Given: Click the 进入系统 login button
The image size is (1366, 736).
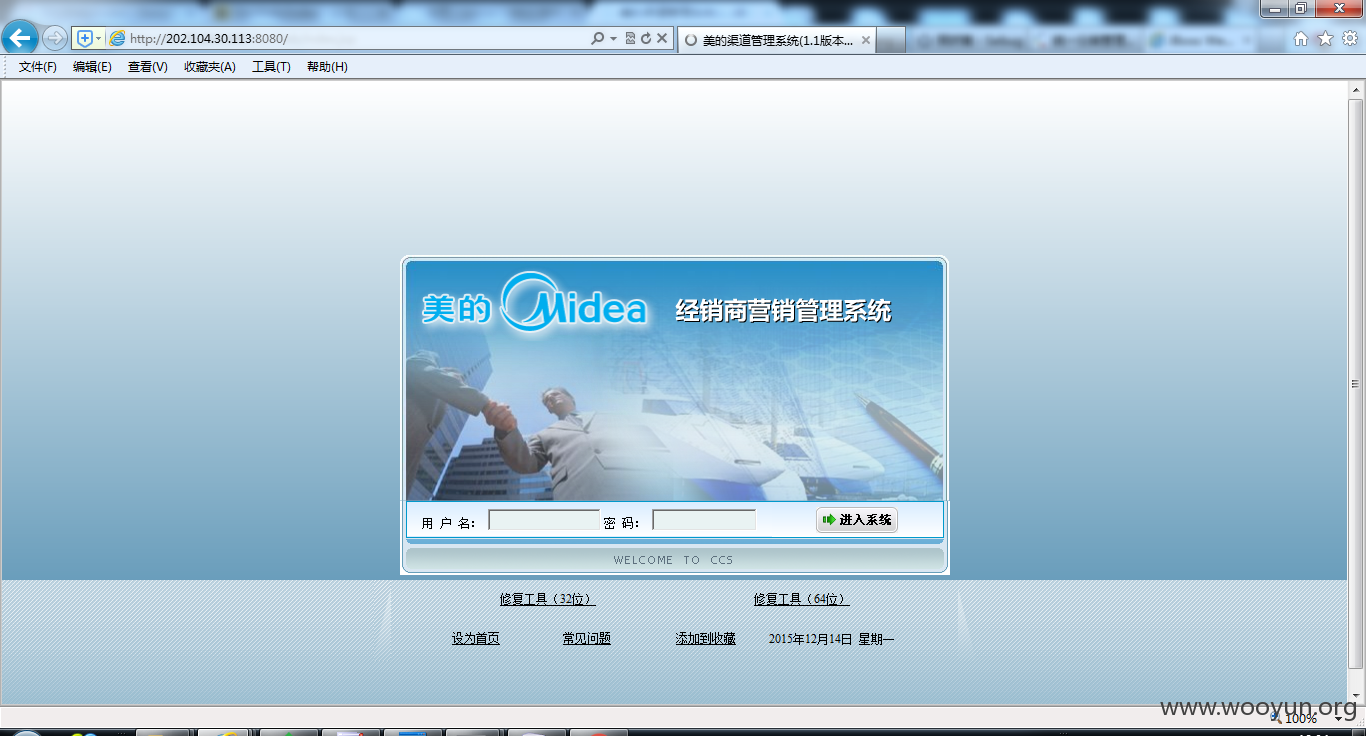Looking at the screenshot, I should point(857,520).
